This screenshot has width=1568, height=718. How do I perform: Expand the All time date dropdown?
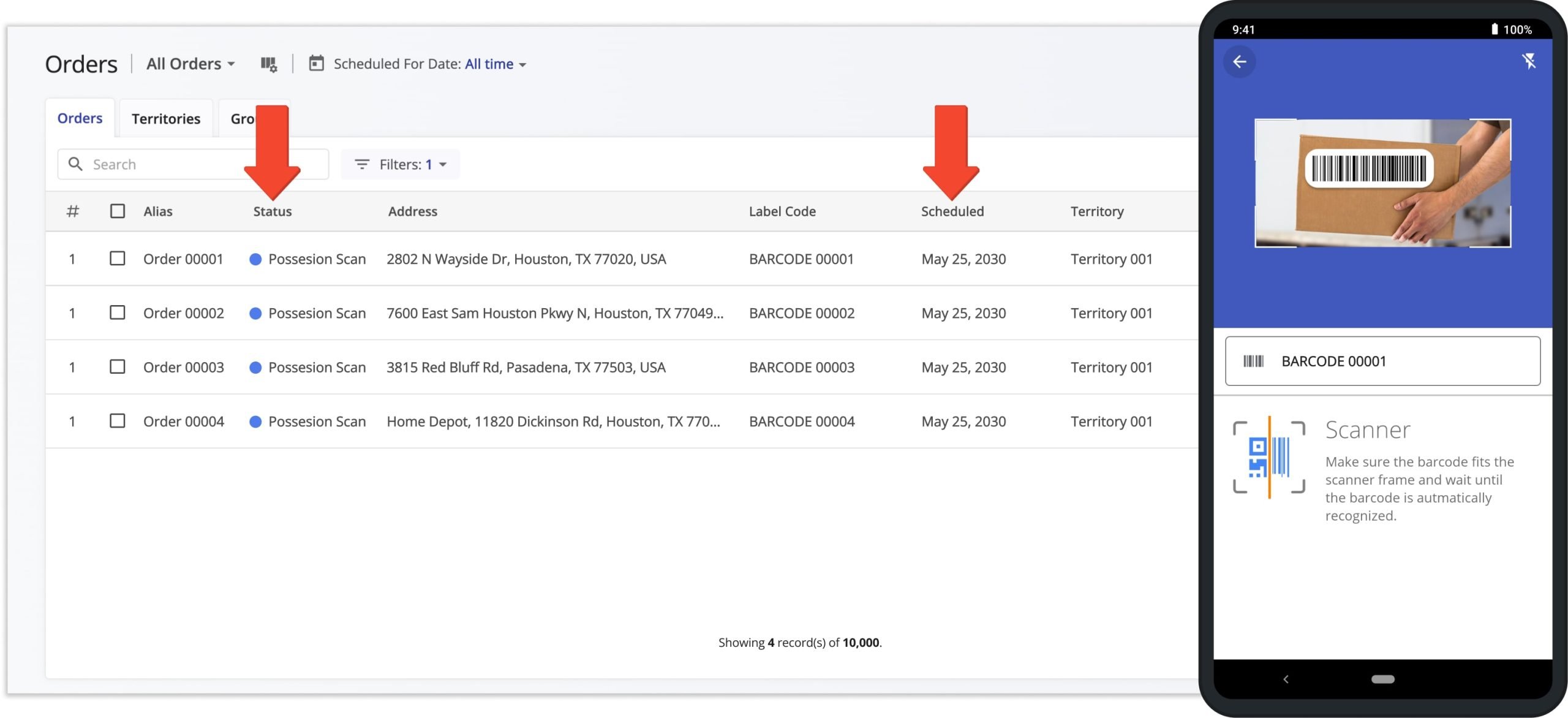point(496,64)
